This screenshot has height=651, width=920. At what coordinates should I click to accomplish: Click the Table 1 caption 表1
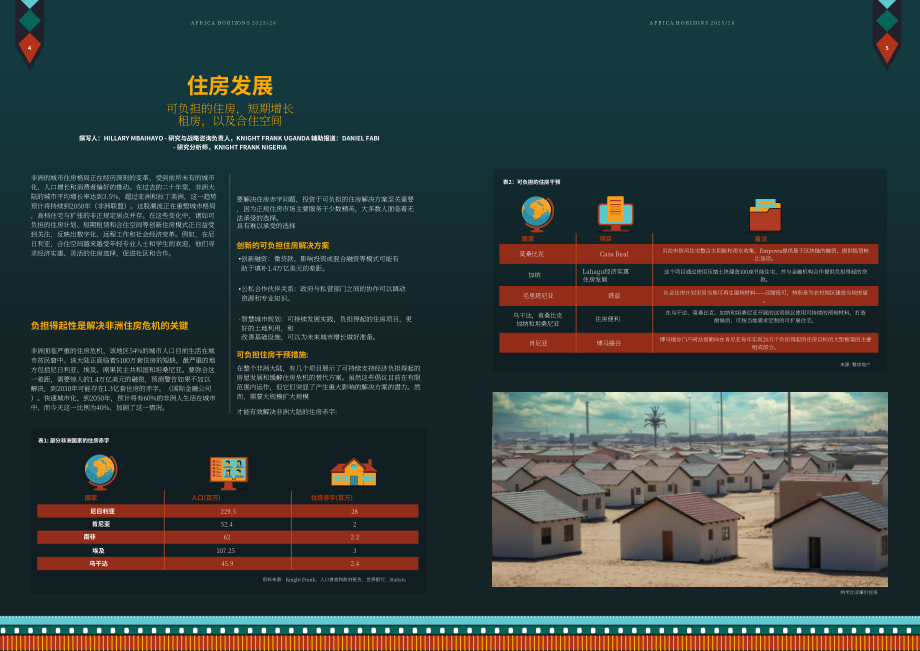click(73, 440)
